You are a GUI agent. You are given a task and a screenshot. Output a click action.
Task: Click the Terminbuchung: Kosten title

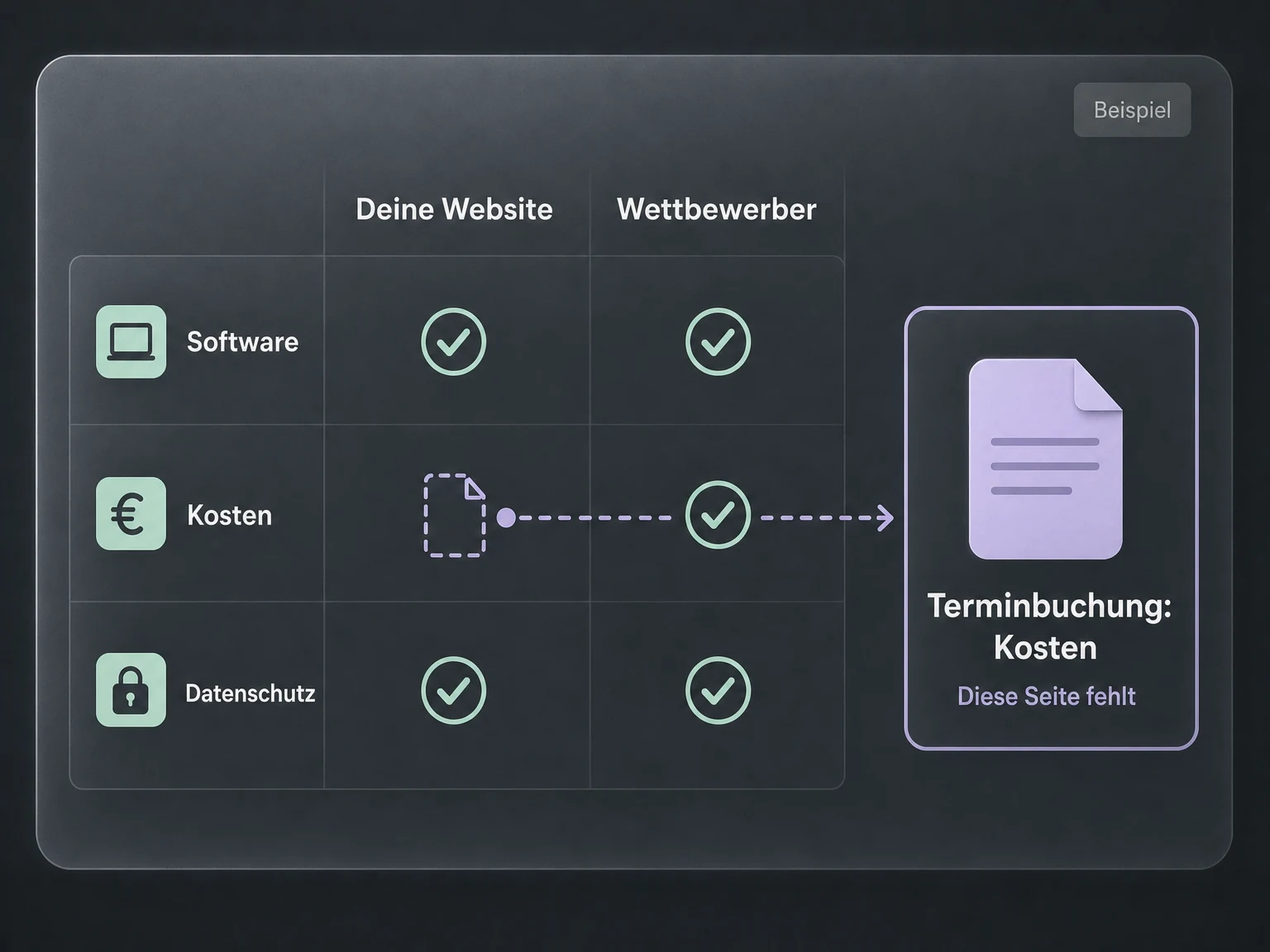pyautogui.click(x=1048, y=627)
